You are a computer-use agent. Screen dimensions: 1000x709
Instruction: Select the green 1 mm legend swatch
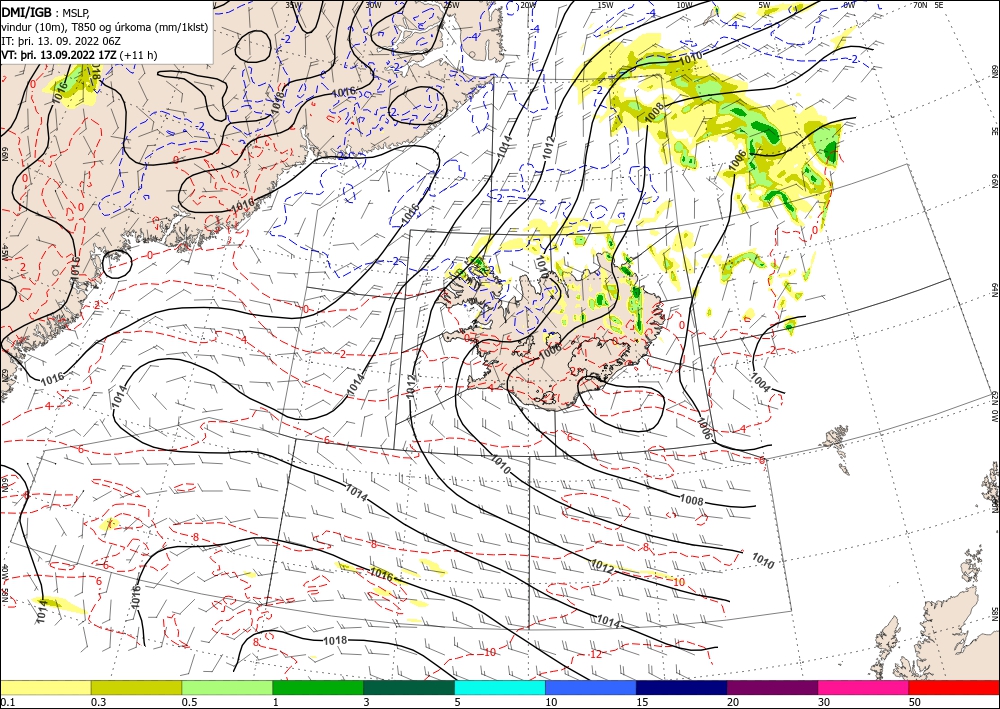pos(318,687)
